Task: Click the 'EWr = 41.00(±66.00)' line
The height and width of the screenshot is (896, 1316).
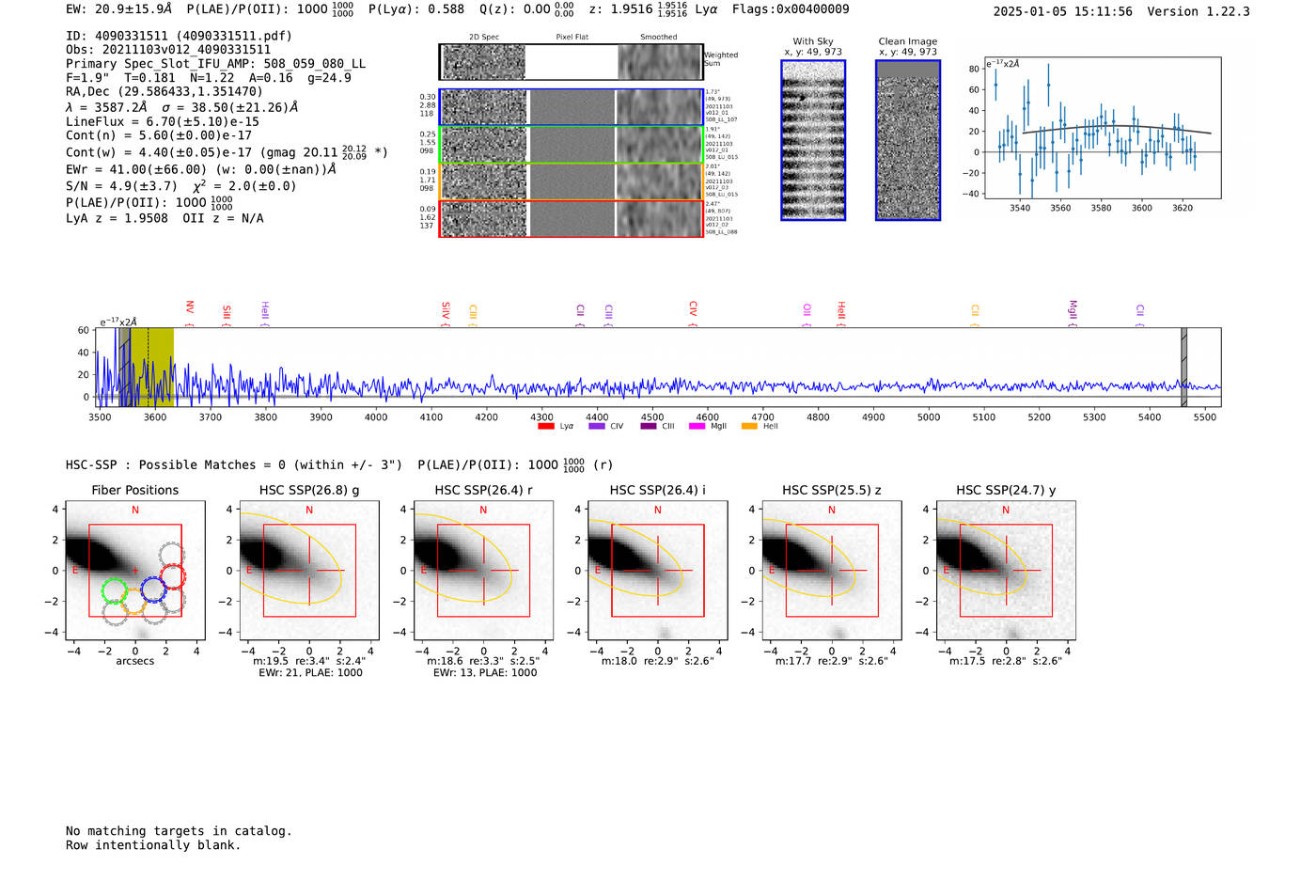Action: (201, 169)
